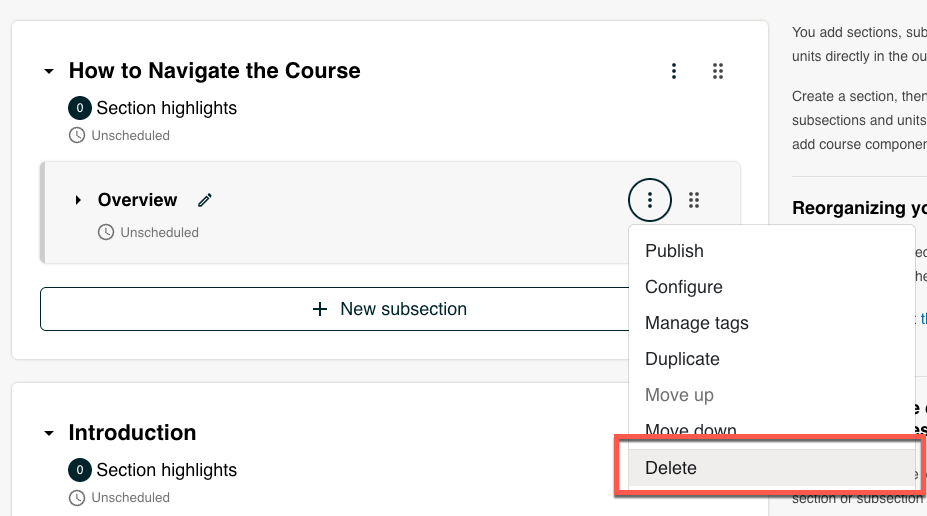This screenshot has width=927, height=516.
Task: Collapse the How to Navigate the Course section
Action: click(x=49, y=72)
